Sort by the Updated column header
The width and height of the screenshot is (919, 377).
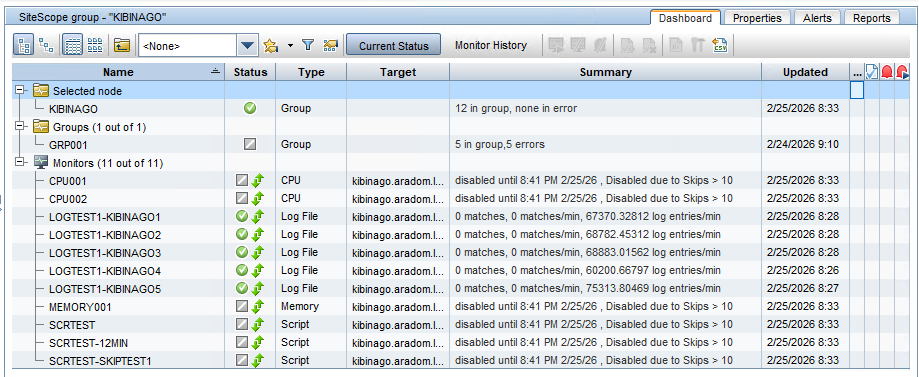point(805,72)
